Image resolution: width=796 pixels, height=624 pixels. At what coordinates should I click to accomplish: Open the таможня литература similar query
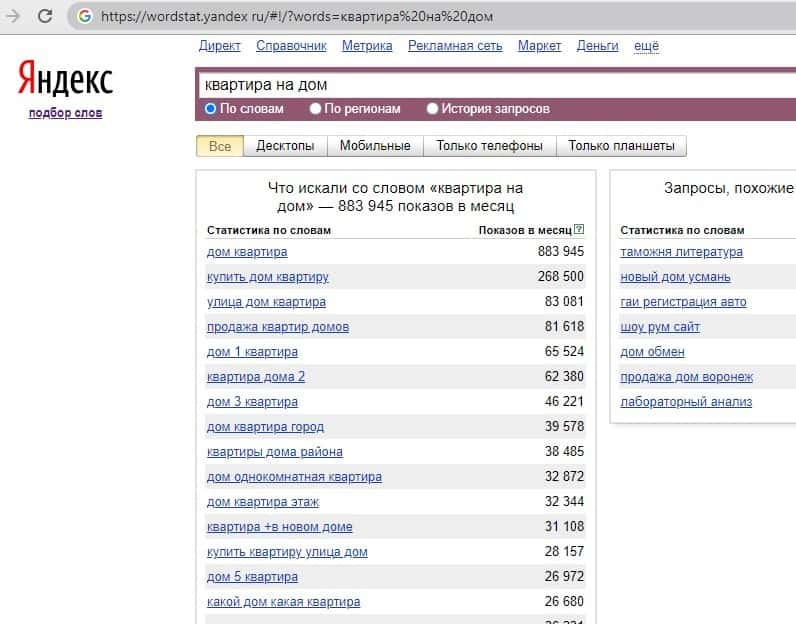point(681,252)
